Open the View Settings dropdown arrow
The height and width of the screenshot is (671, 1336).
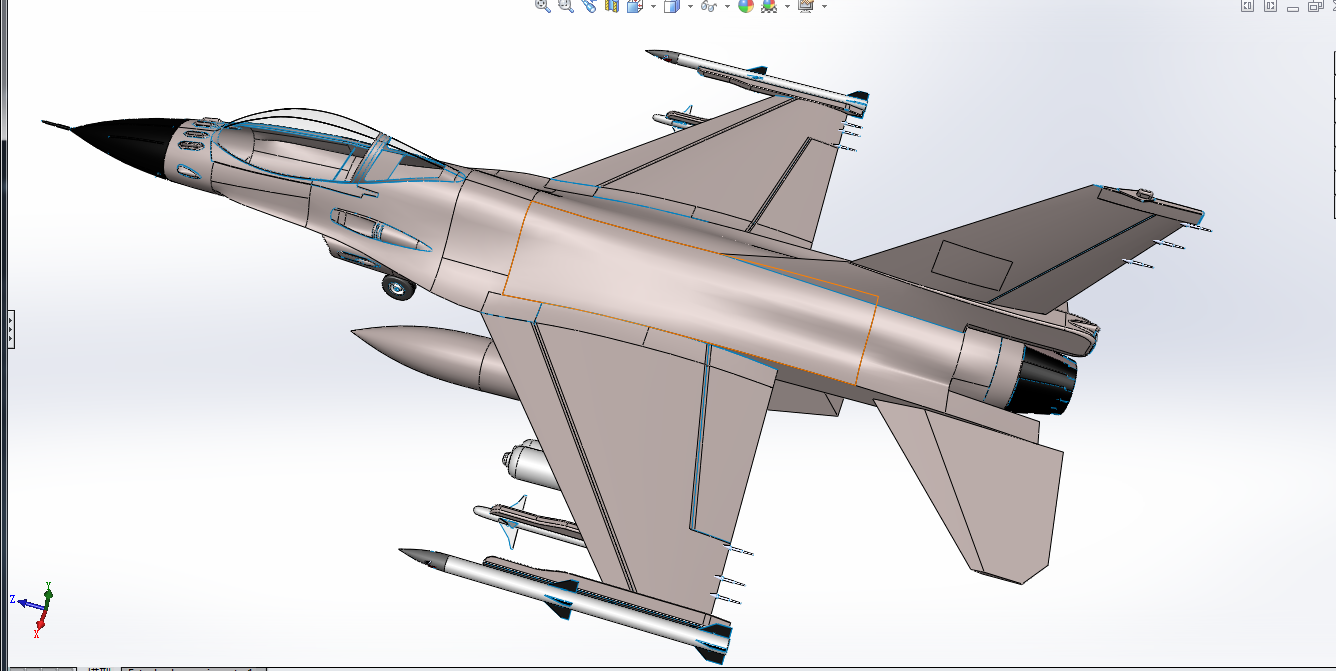click(x=824, y=6)
